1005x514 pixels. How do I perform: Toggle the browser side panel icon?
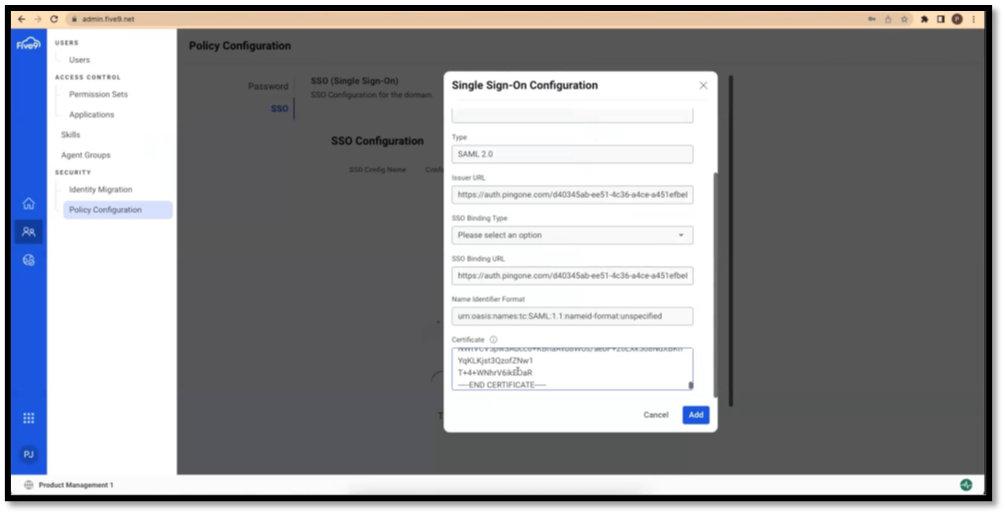[x=940, y=19]
